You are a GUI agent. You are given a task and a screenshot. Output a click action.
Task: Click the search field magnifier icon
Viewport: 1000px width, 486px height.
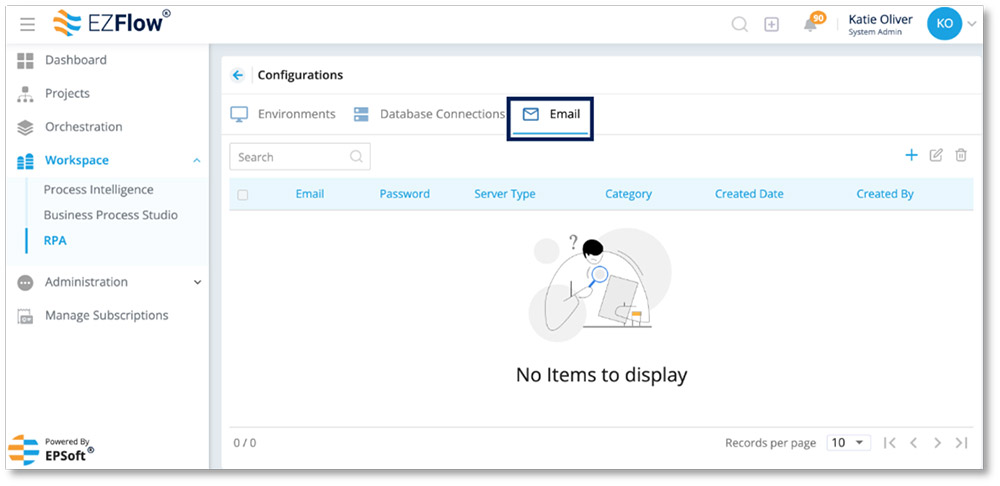tap(357, 157)
